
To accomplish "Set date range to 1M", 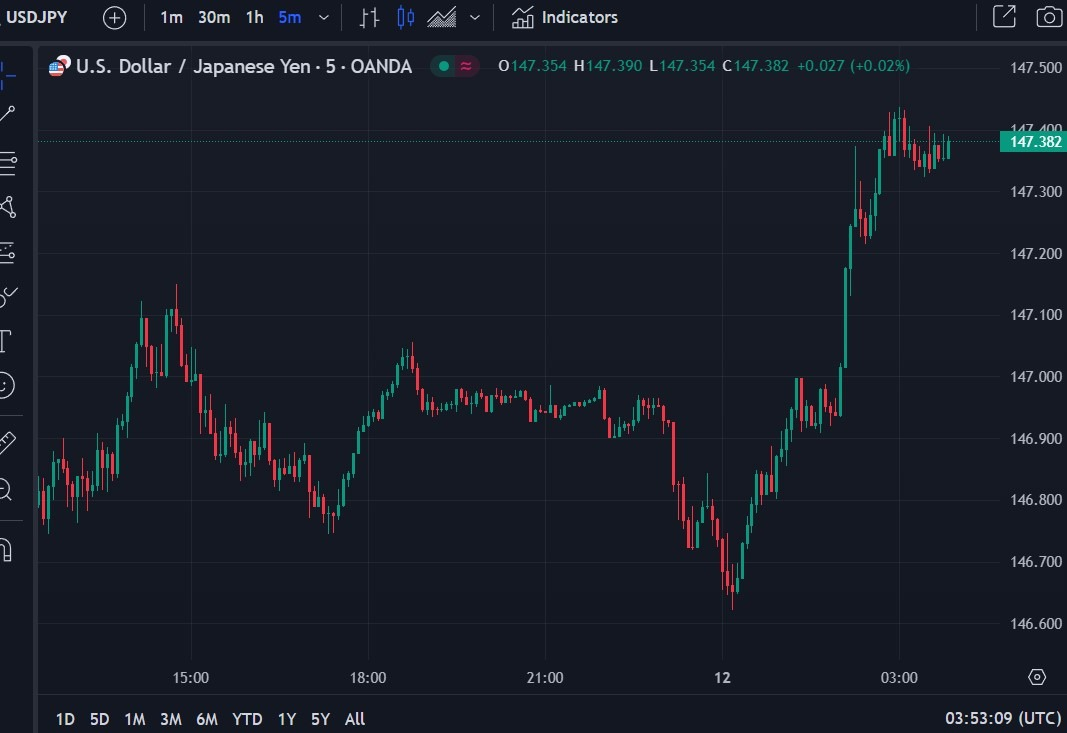I will (135, 719).
